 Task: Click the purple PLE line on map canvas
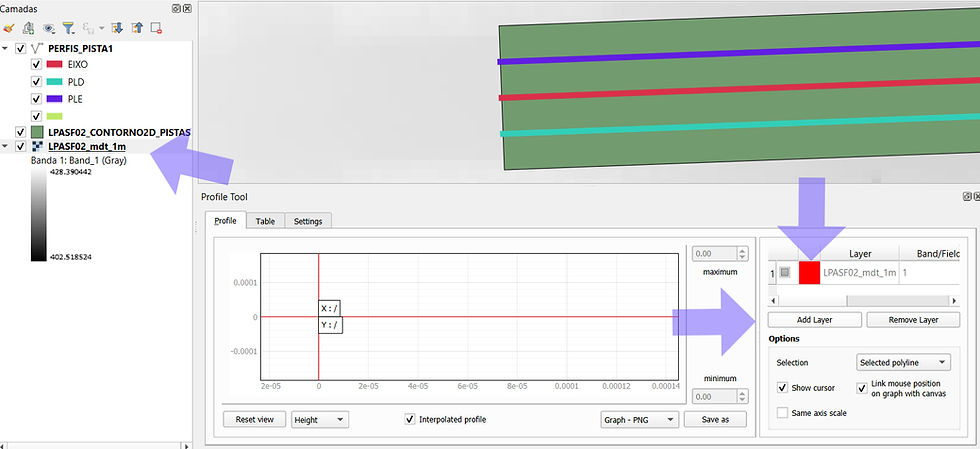(x=739, y=54)
